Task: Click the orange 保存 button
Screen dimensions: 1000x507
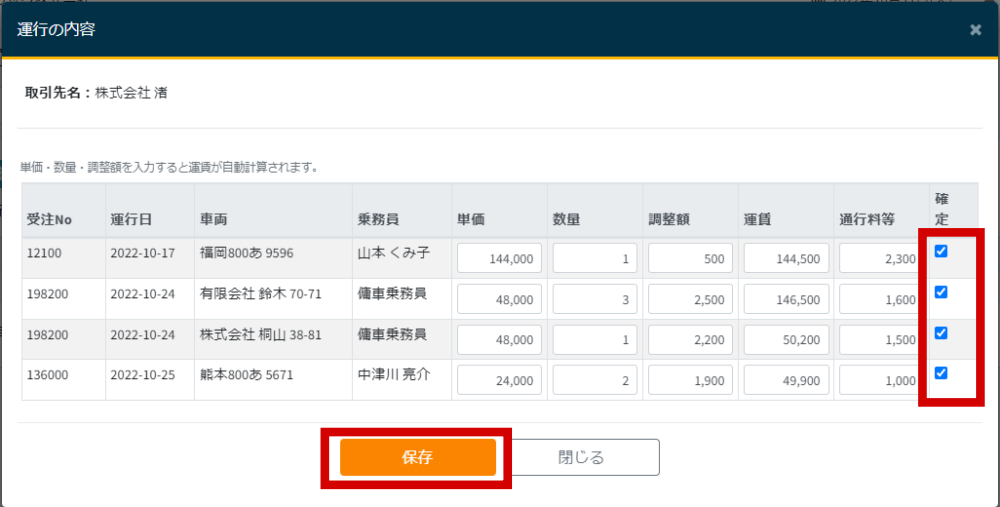Action: (x=417, y=457)
